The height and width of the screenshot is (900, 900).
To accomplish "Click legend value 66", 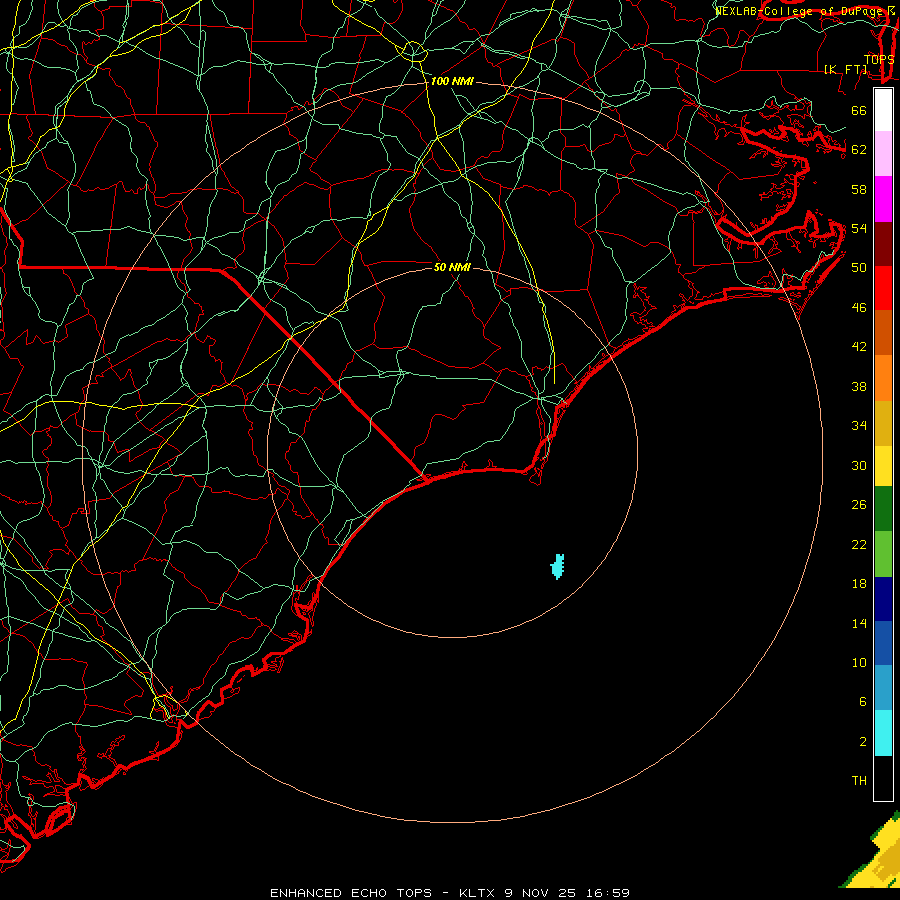I will click(859, 111).
